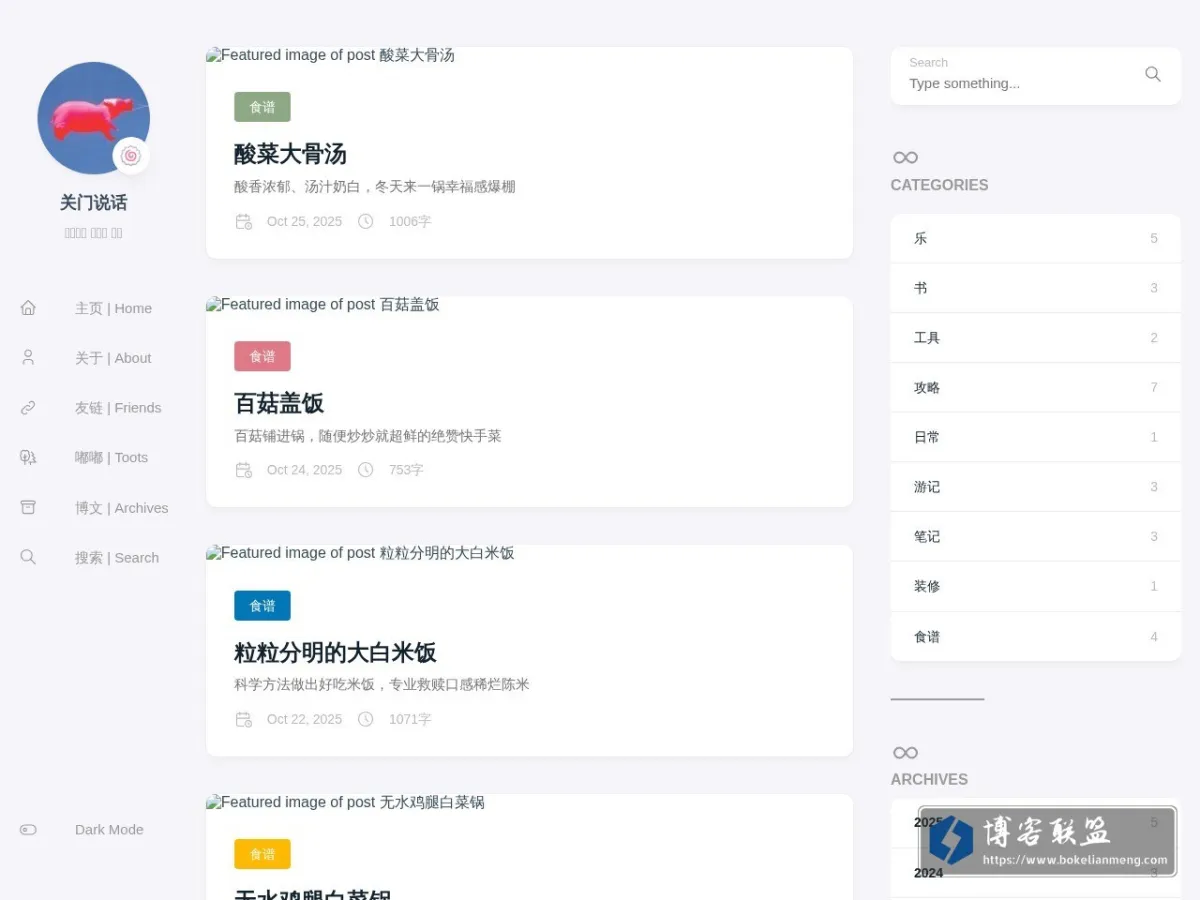Click description 百菇铺进锅，随便炒炒就超鲜的绝赞快手菜
The image size is (1200, 900).
pyautogui.click(x=368, y=436)
